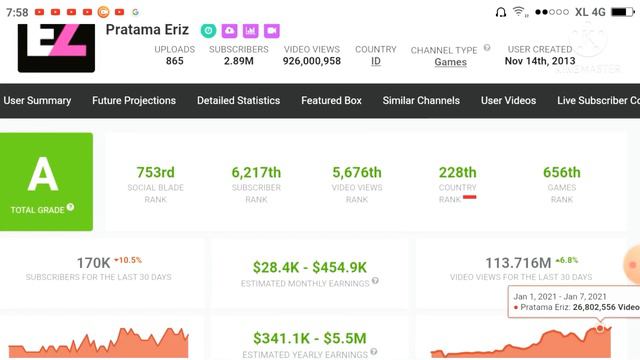Click the purple video camera icon
Screen dimensions: 640x360
pyautogui.click(x=272, y=31)
